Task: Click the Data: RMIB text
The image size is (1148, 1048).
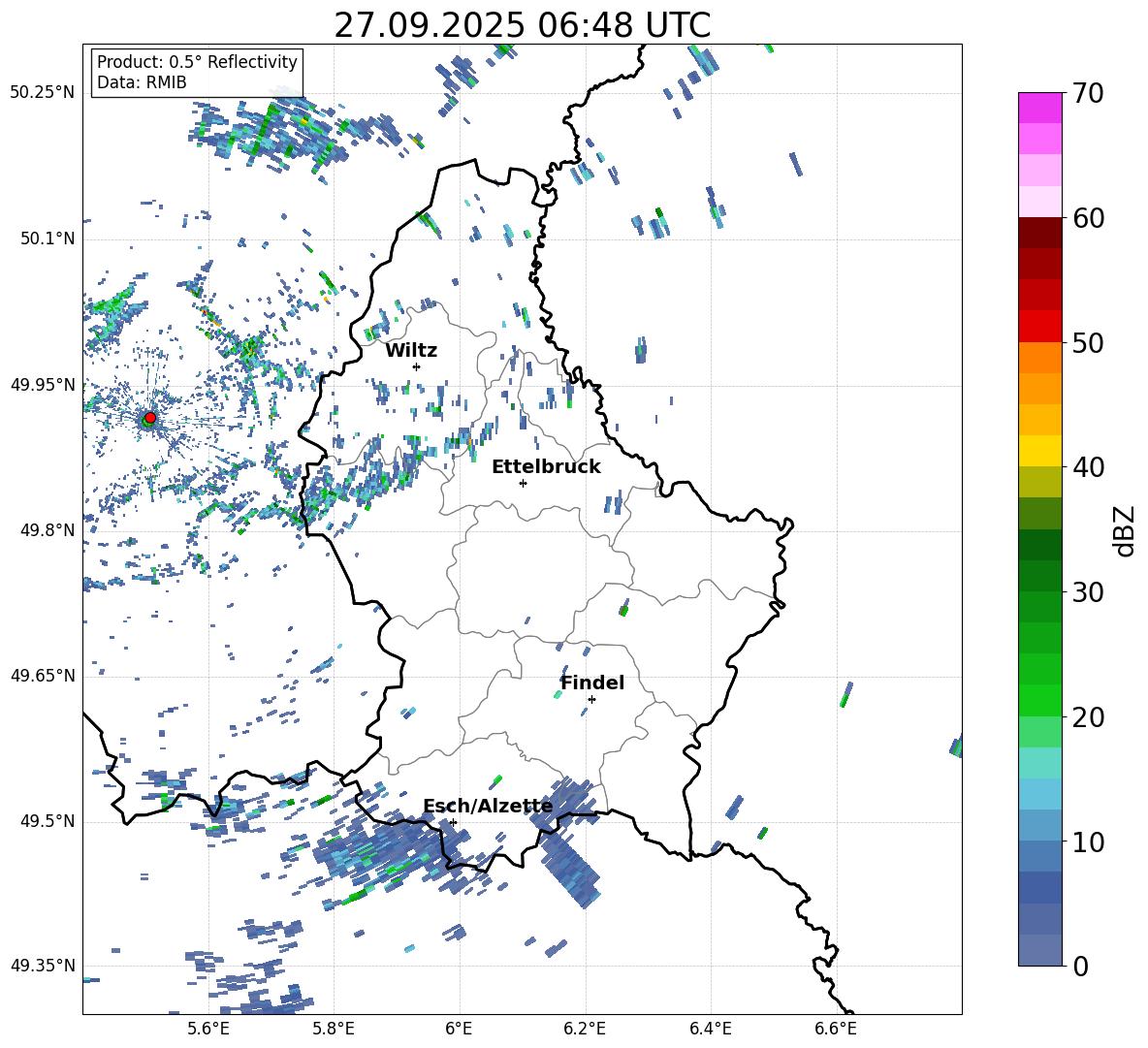Action: point(142,82)
